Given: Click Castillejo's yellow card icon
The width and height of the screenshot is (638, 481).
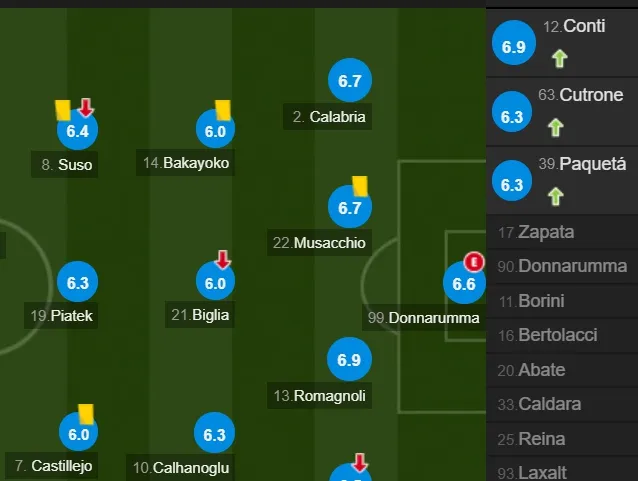Looking at the screenshot, I should (x=86, y=414).
